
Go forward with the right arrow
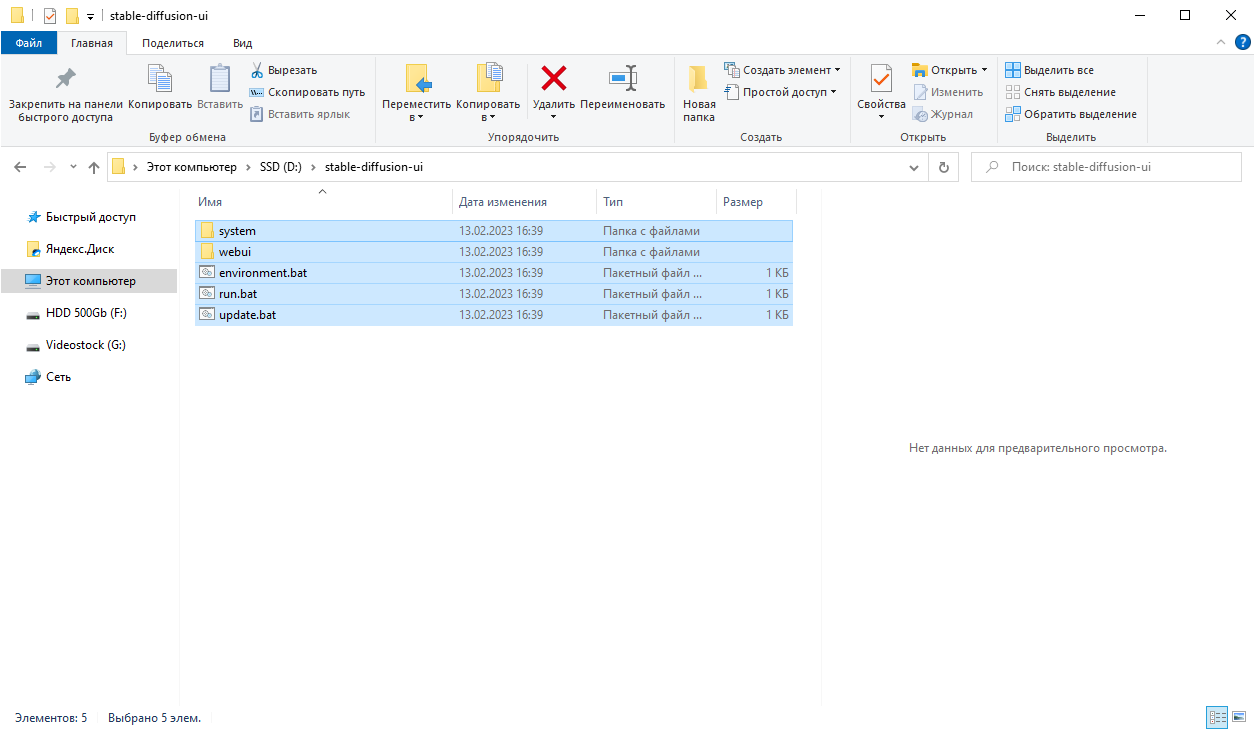[x=50, y=167]
